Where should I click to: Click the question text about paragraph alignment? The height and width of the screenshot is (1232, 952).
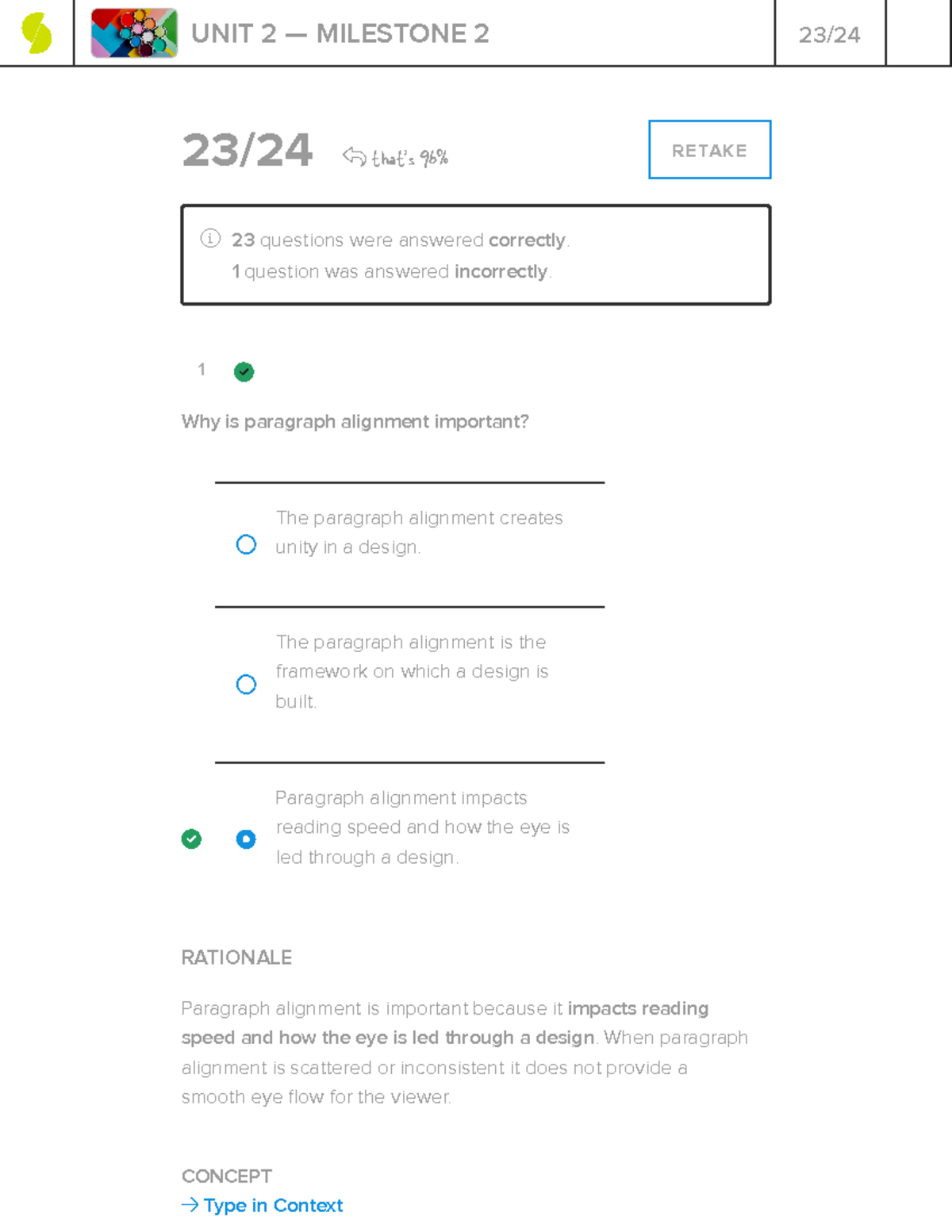click(355, 421)
